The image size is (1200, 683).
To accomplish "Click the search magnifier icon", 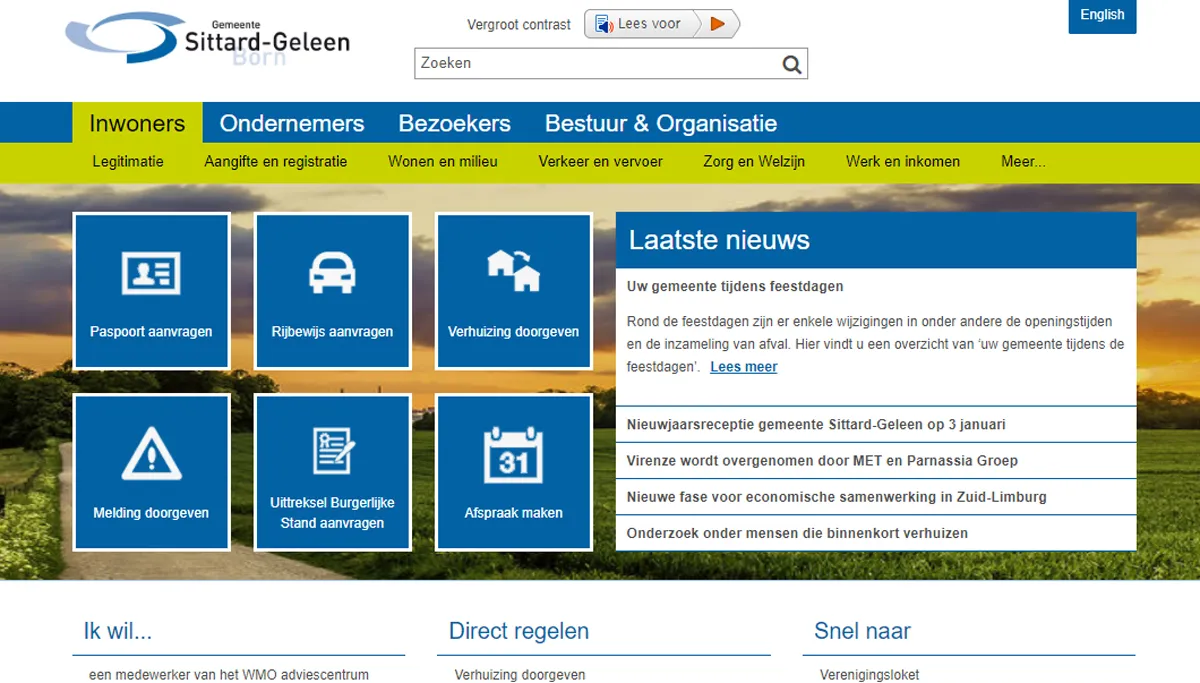I will [x=792, y=63].
